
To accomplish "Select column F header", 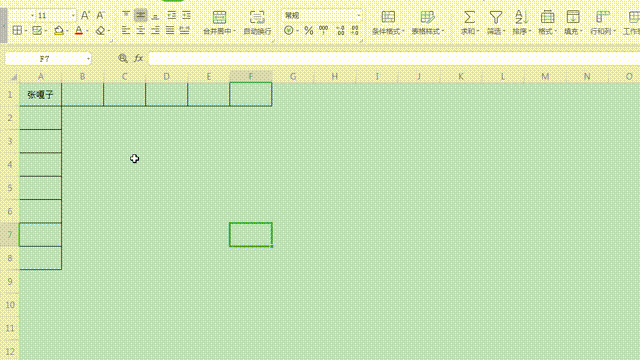I will (251, 76).
